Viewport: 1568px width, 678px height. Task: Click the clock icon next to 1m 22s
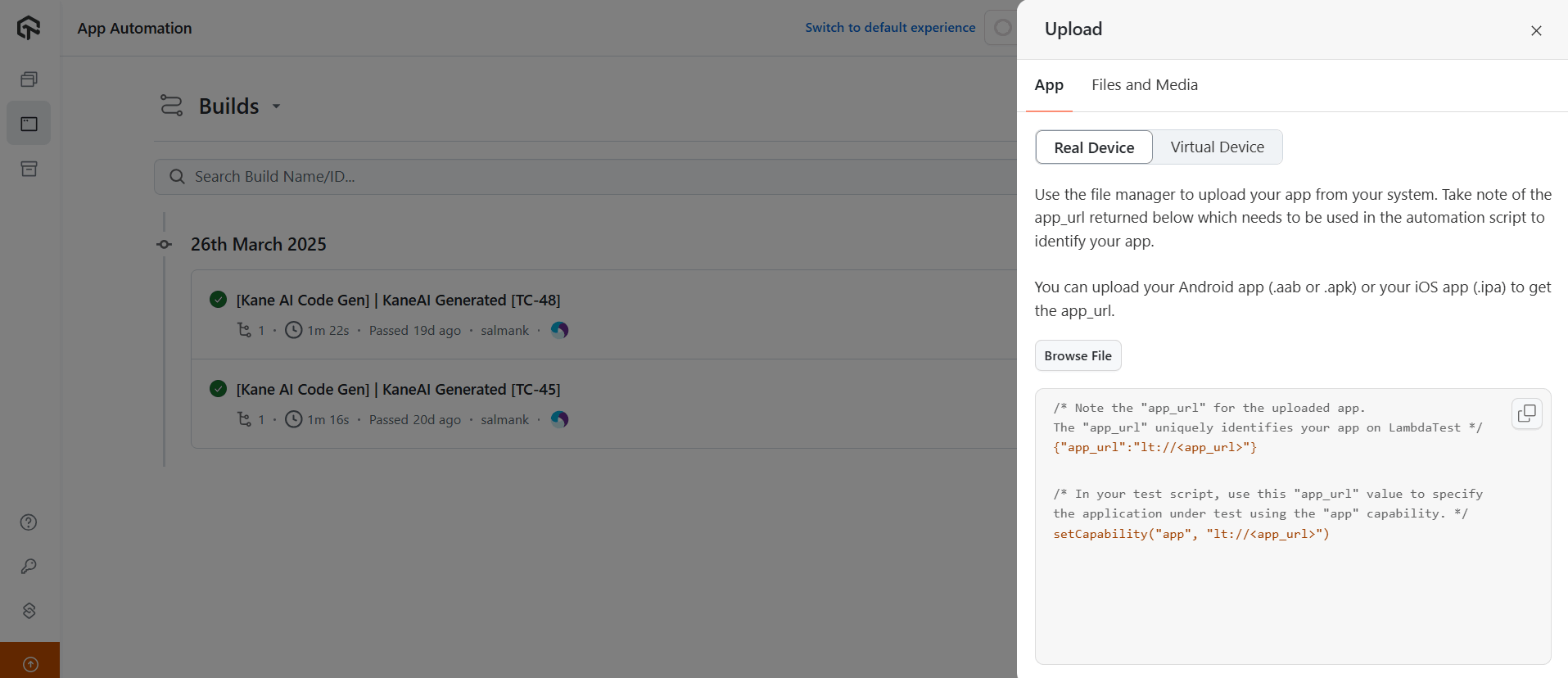pyautogui.click(x=294, y=330)
